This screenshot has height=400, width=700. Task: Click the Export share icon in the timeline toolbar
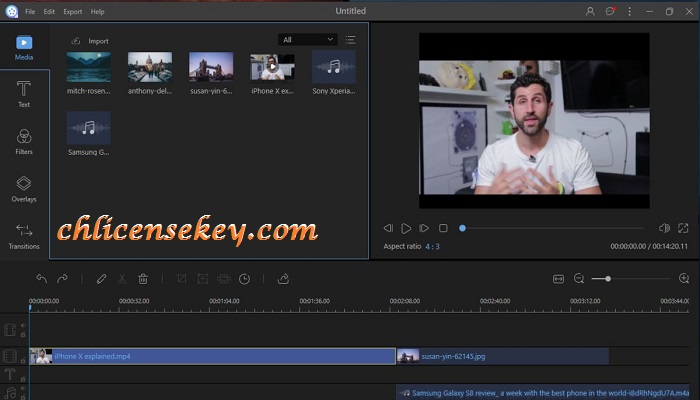point(283,279)
